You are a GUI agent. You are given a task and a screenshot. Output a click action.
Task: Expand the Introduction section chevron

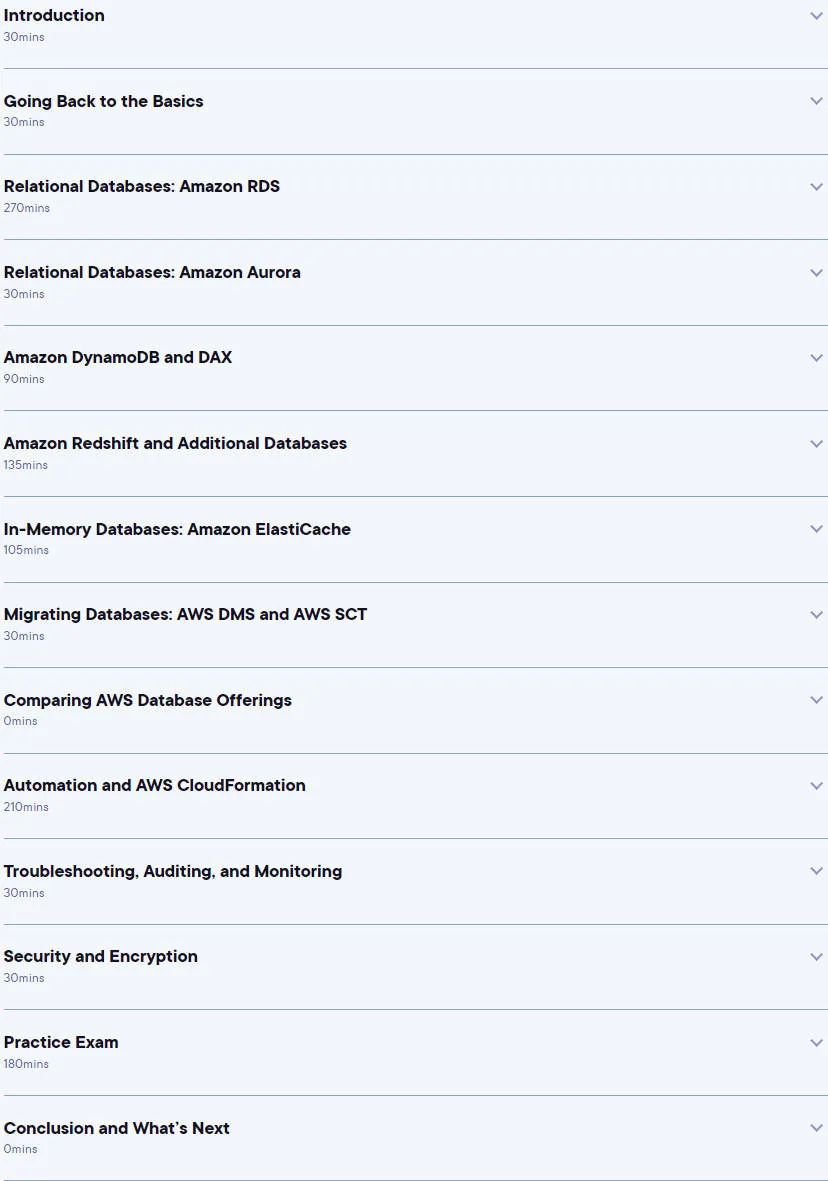[816, 16]
